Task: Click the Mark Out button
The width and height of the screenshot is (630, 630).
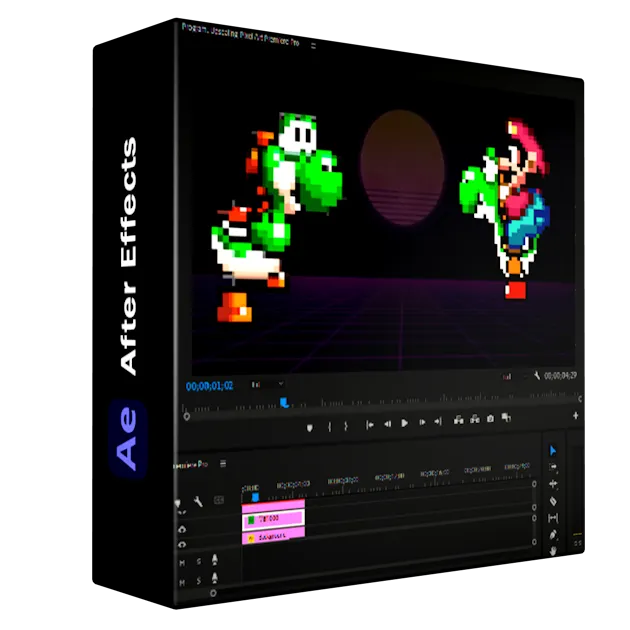Action: tap(346, 426)
